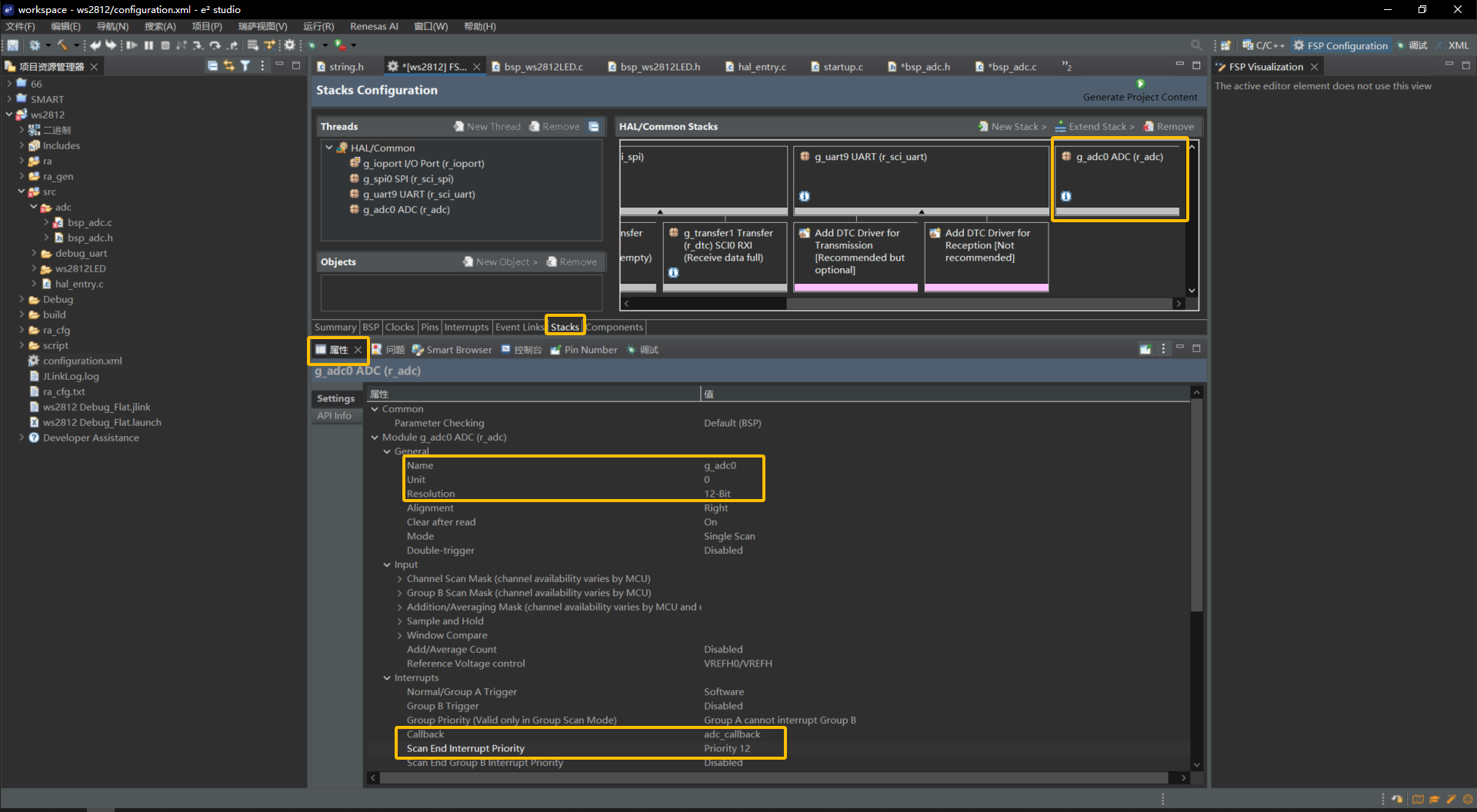
Task: Click info icon on g_adc0 ADC stack
Action: [1066, 197]
